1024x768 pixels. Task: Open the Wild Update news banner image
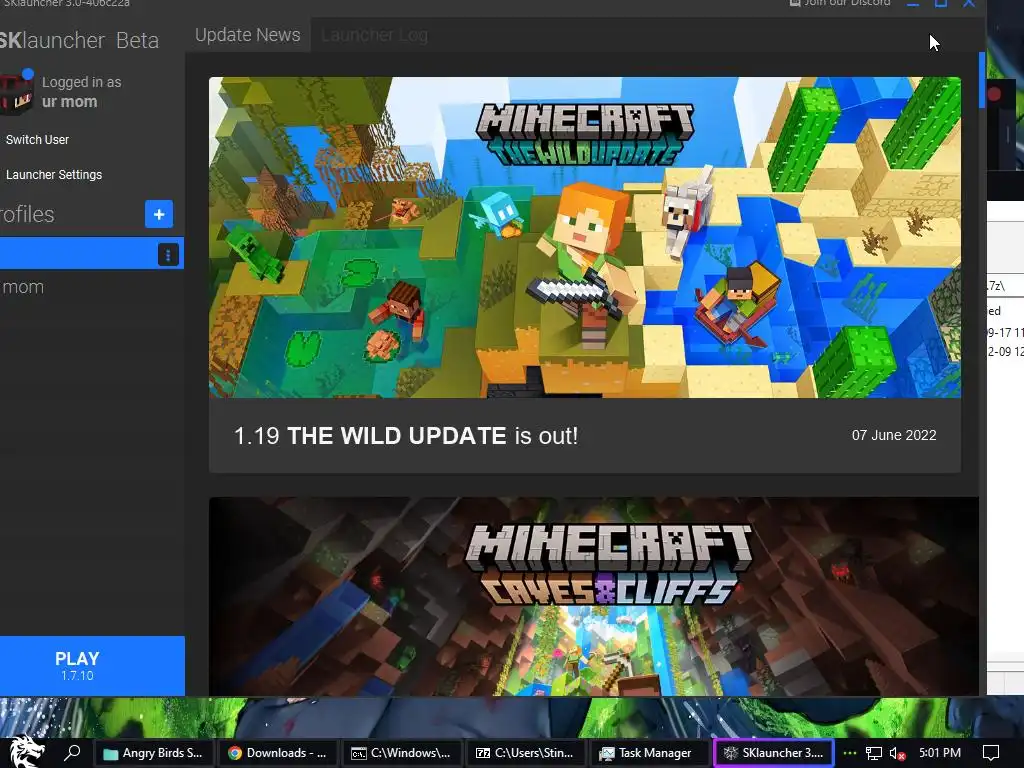pyautogui.click(x=584, y=238)
